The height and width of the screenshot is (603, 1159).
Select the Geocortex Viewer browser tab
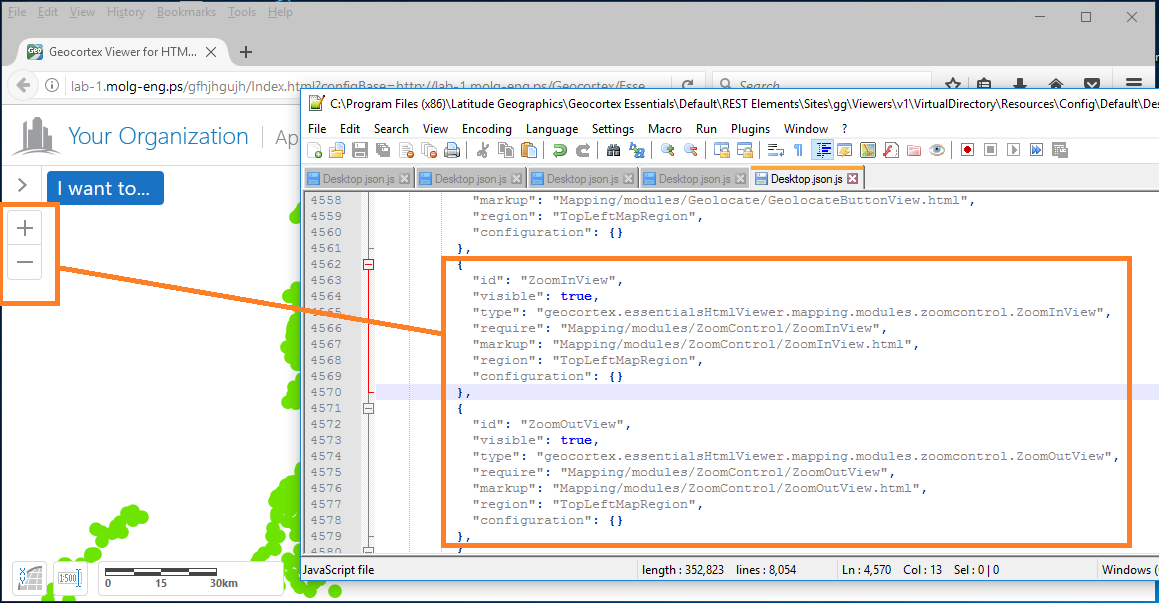[x=122, y=52]
